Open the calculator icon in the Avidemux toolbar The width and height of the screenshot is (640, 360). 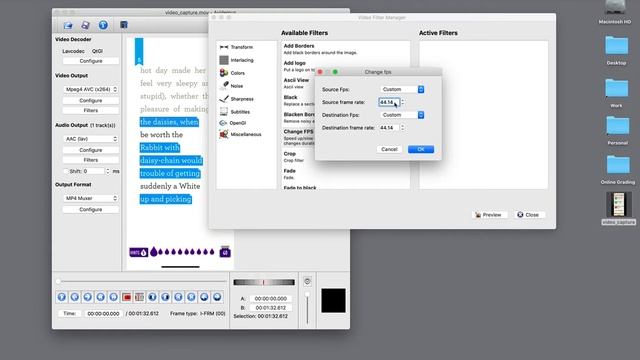pos(124,25)
